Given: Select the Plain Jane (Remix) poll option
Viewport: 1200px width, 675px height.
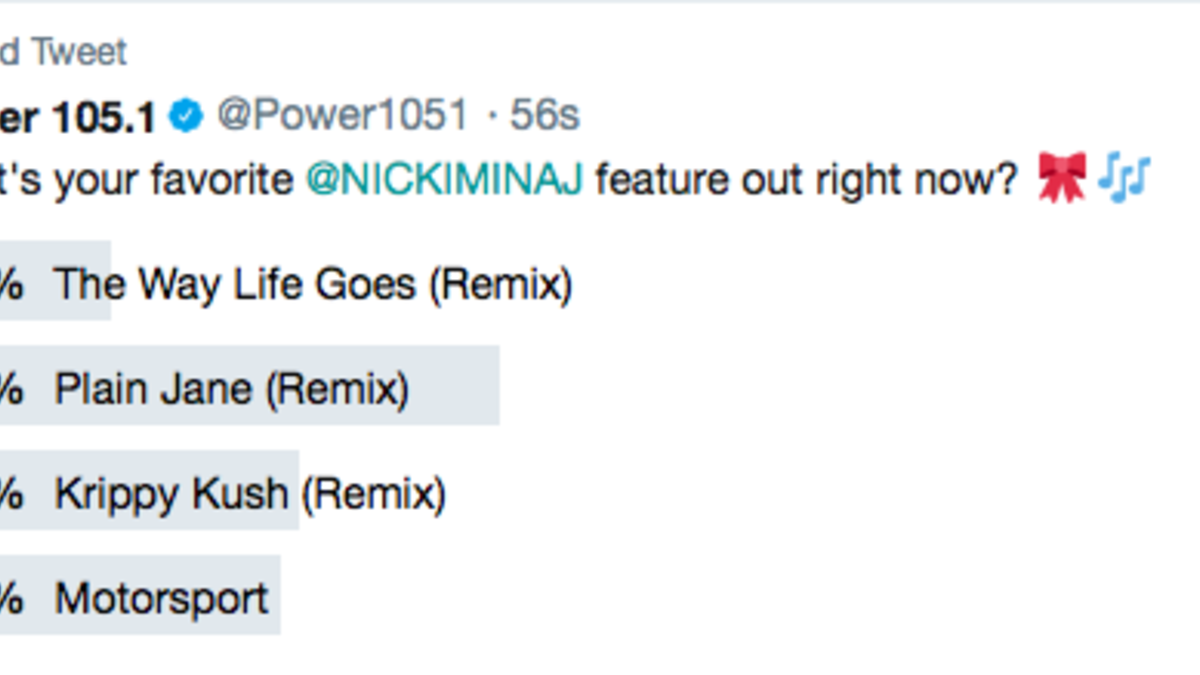Looking at the screenshot, I should coord(231,389).
